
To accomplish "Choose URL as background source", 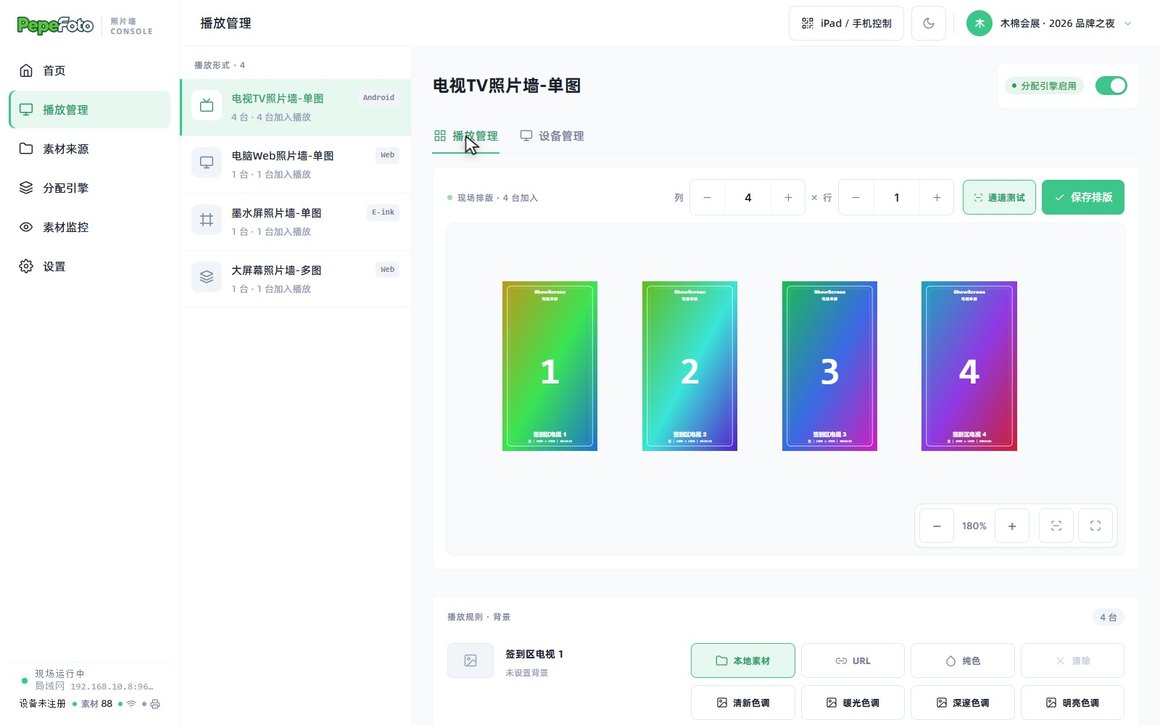I will (x=853, y=661).
